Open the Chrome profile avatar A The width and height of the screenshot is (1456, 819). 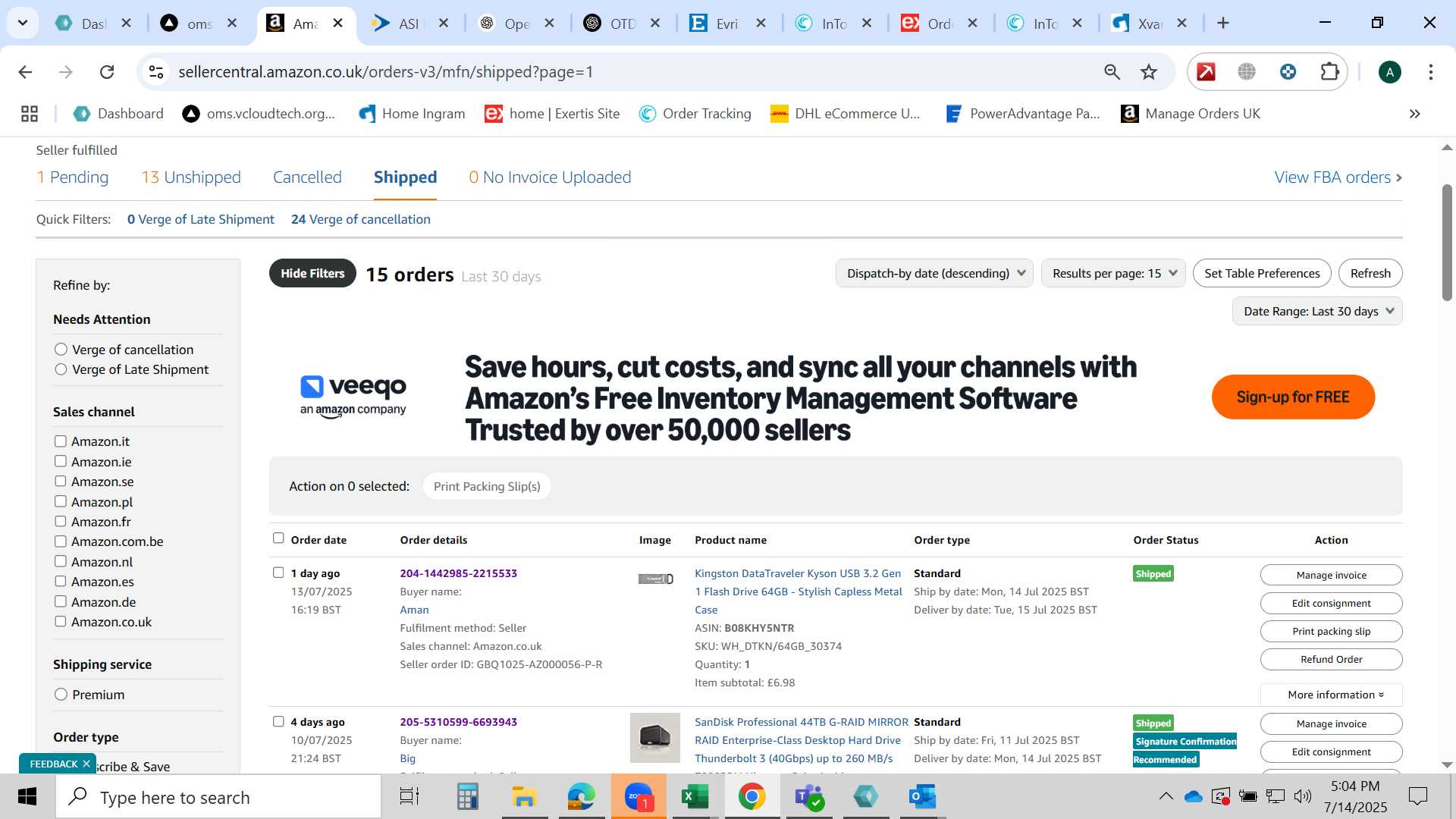pos(1389,72)
